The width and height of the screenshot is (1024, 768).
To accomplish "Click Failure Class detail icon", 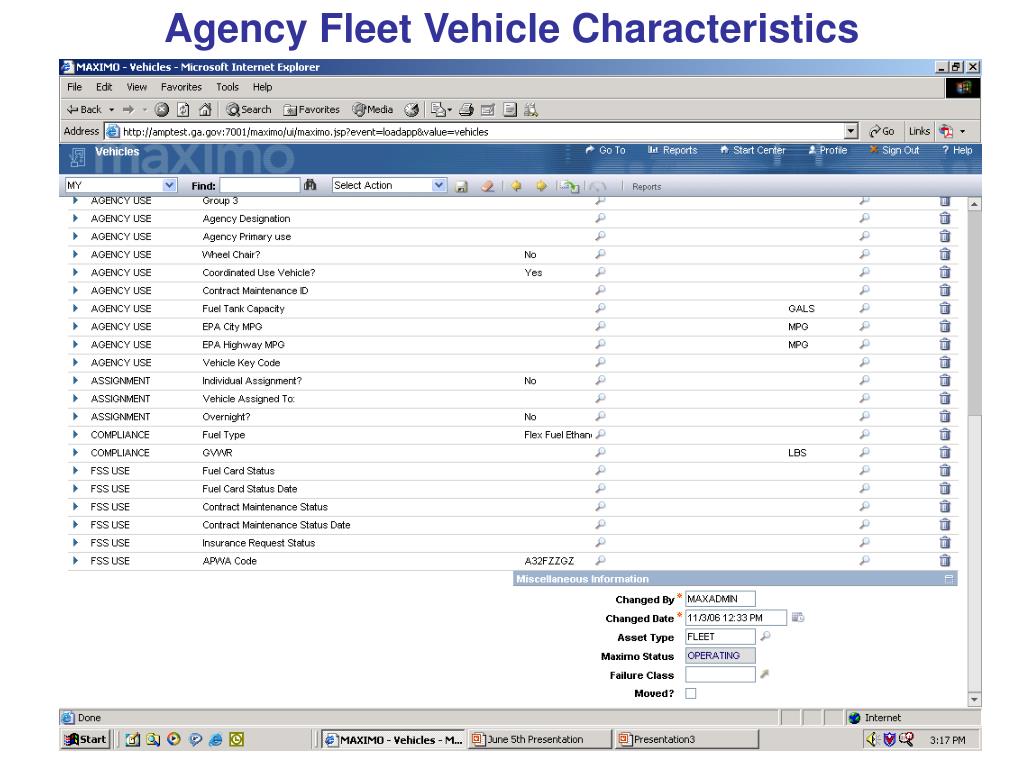I will click(x=765, y=674).
